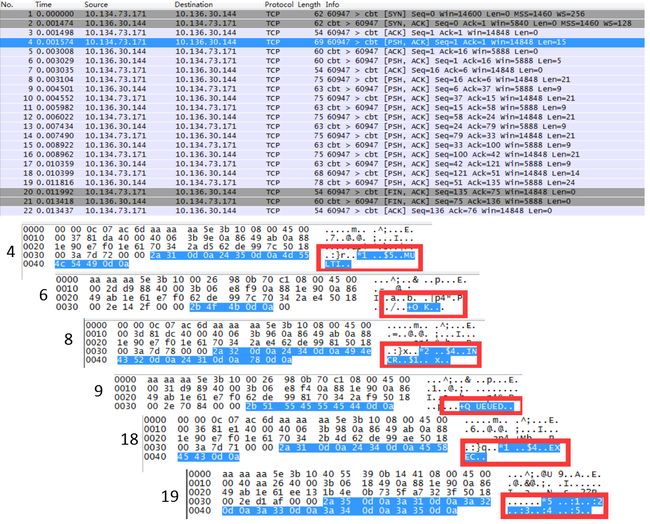Click highlighted hex bytes '2b 4f 4b 0d 0a'
This screenshot has width=650, height=524.
(x=231, y=307)
